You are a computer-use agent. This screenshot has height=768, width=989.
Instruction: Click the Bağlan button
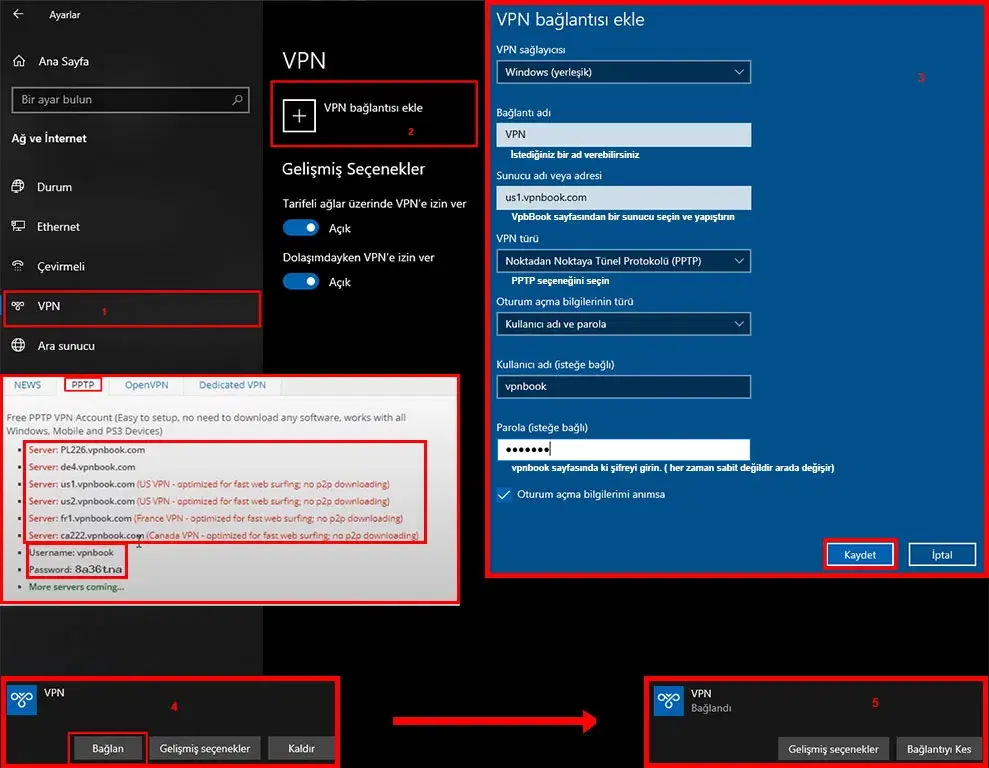(108, 748)
